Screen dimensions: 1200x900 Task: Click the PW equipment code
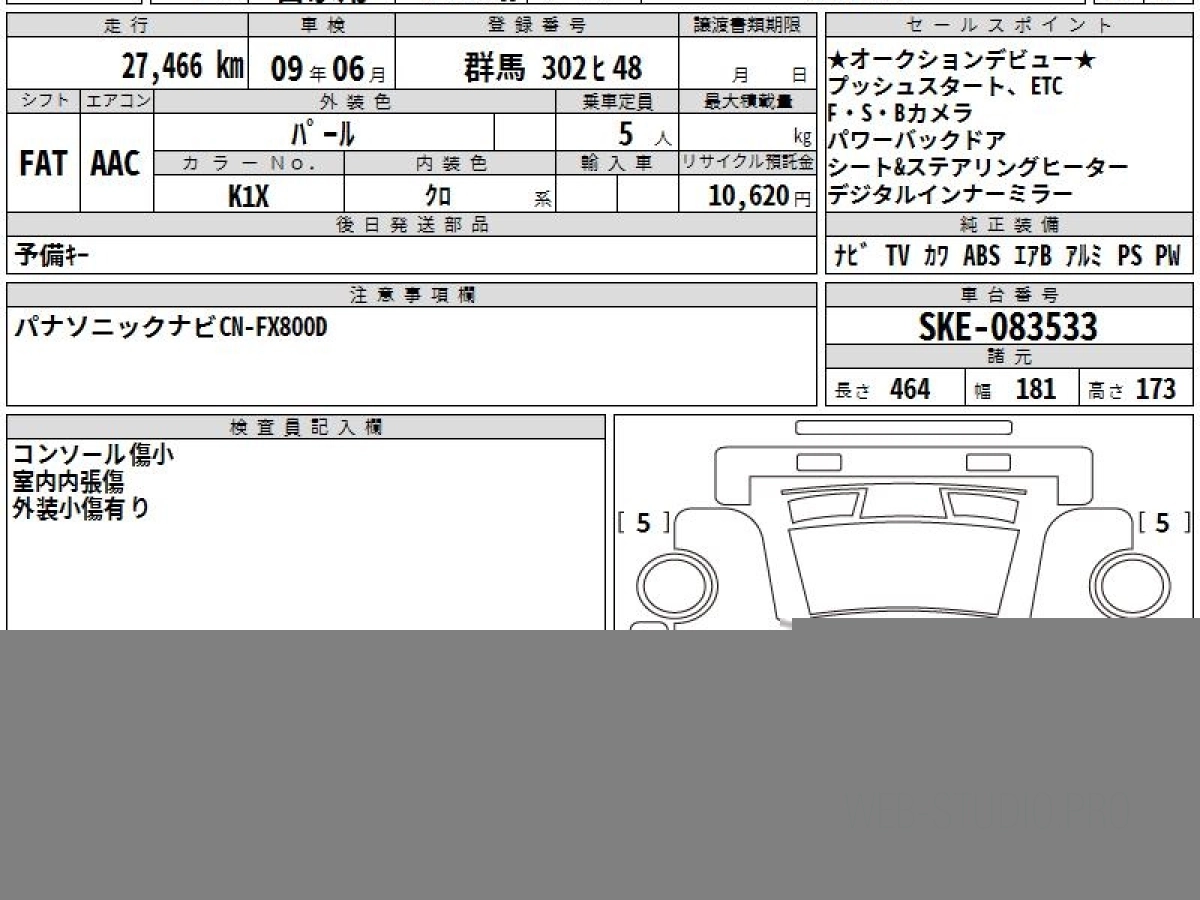1168,256
